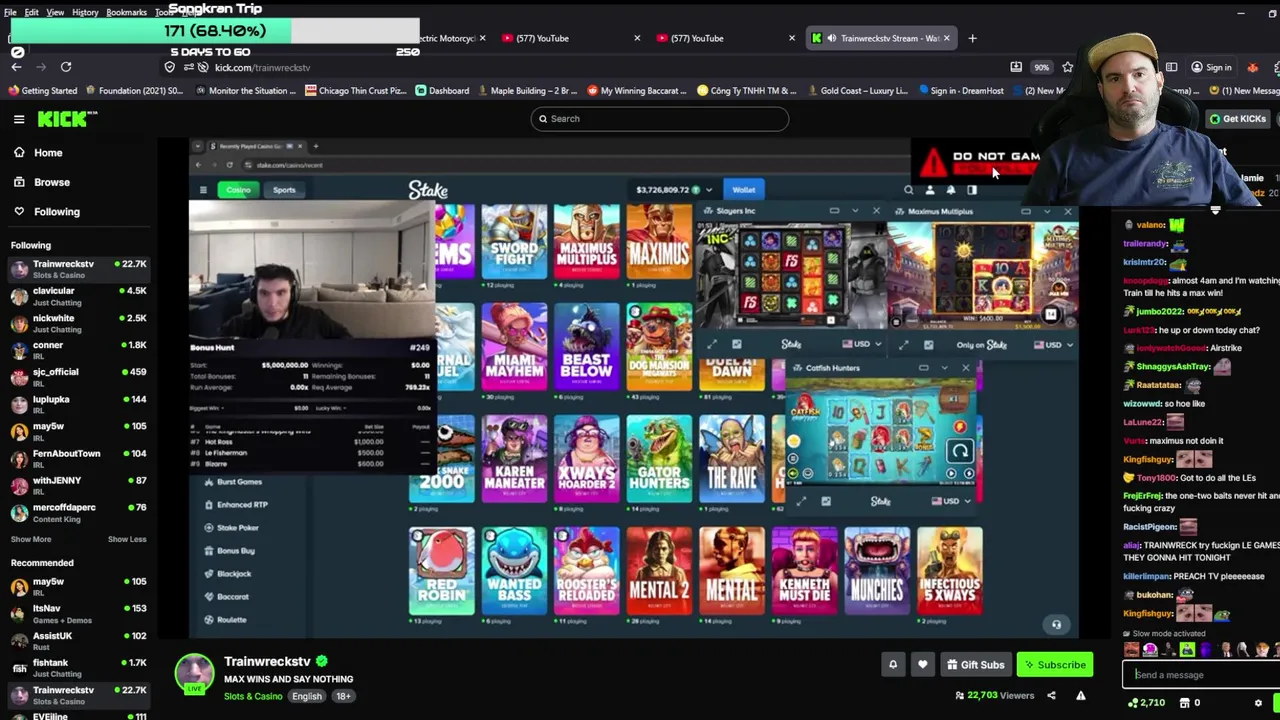Open the Bookmarks menu
The width and height of the screenshot is (1280, 720).
pos(126,12)
